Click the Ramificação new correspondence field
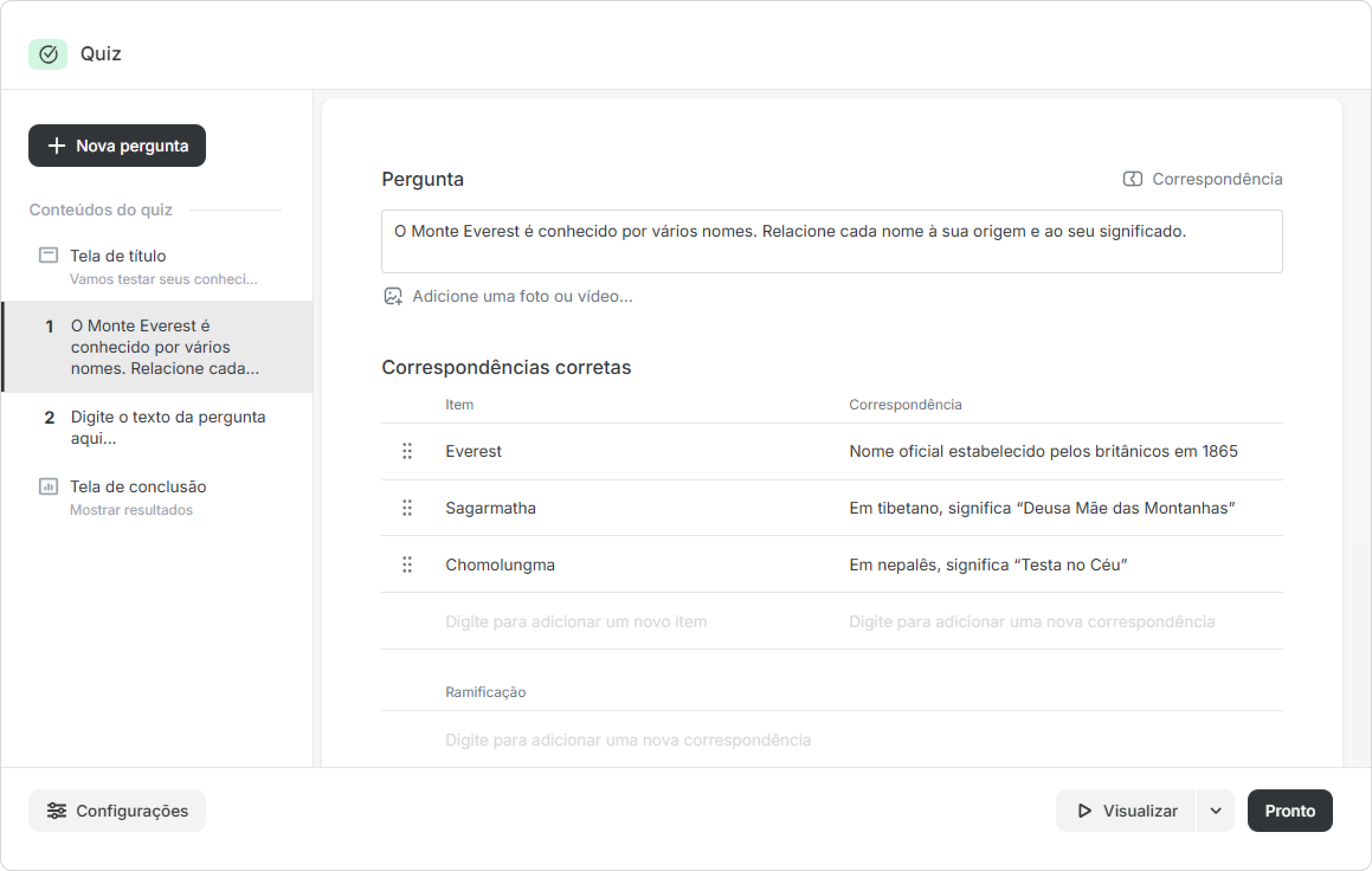 (628, 740)
